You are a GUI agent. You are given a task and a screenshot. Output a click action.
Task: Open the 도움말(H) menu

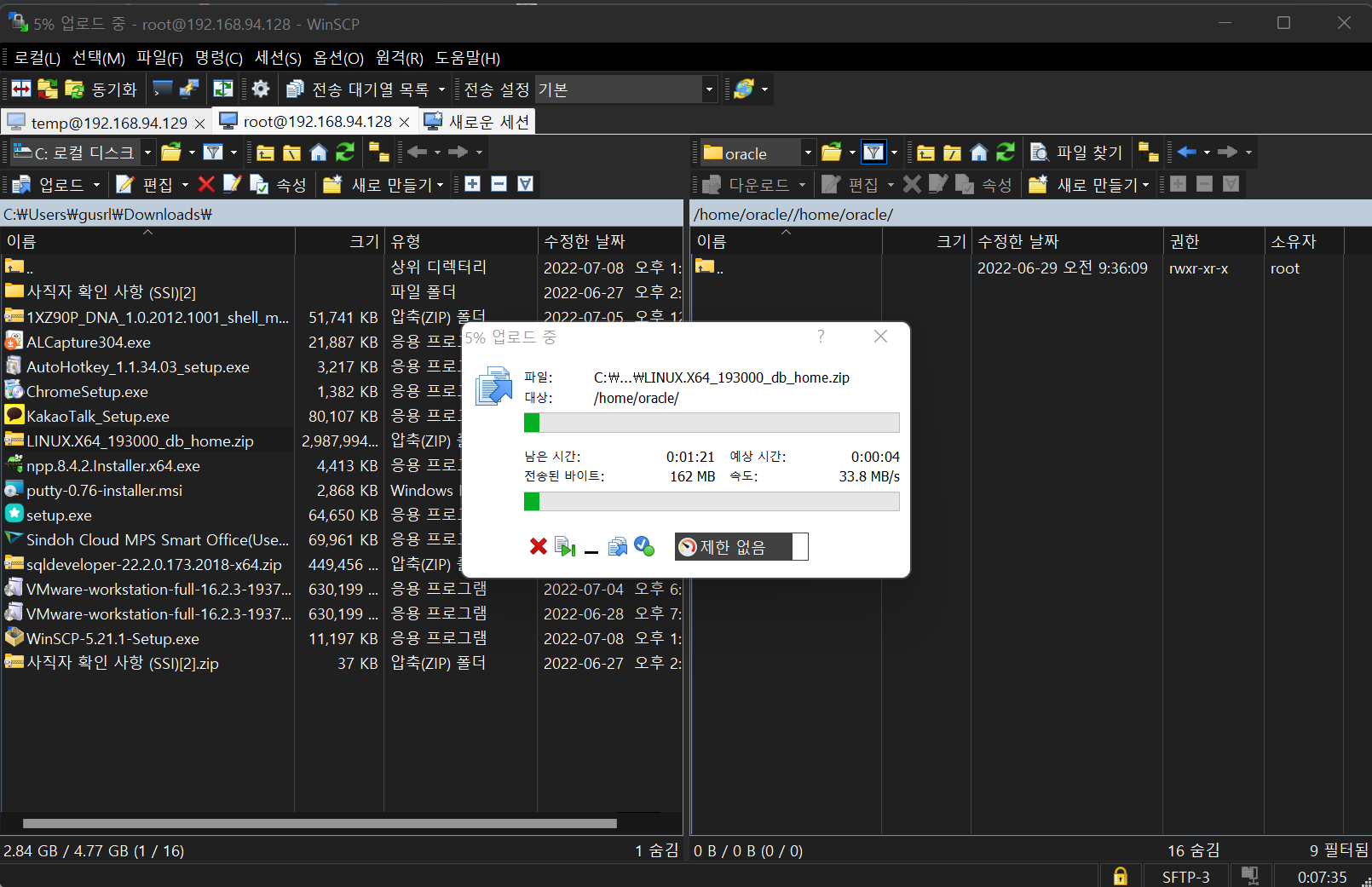pyautogui.click(x=468, y=58)
